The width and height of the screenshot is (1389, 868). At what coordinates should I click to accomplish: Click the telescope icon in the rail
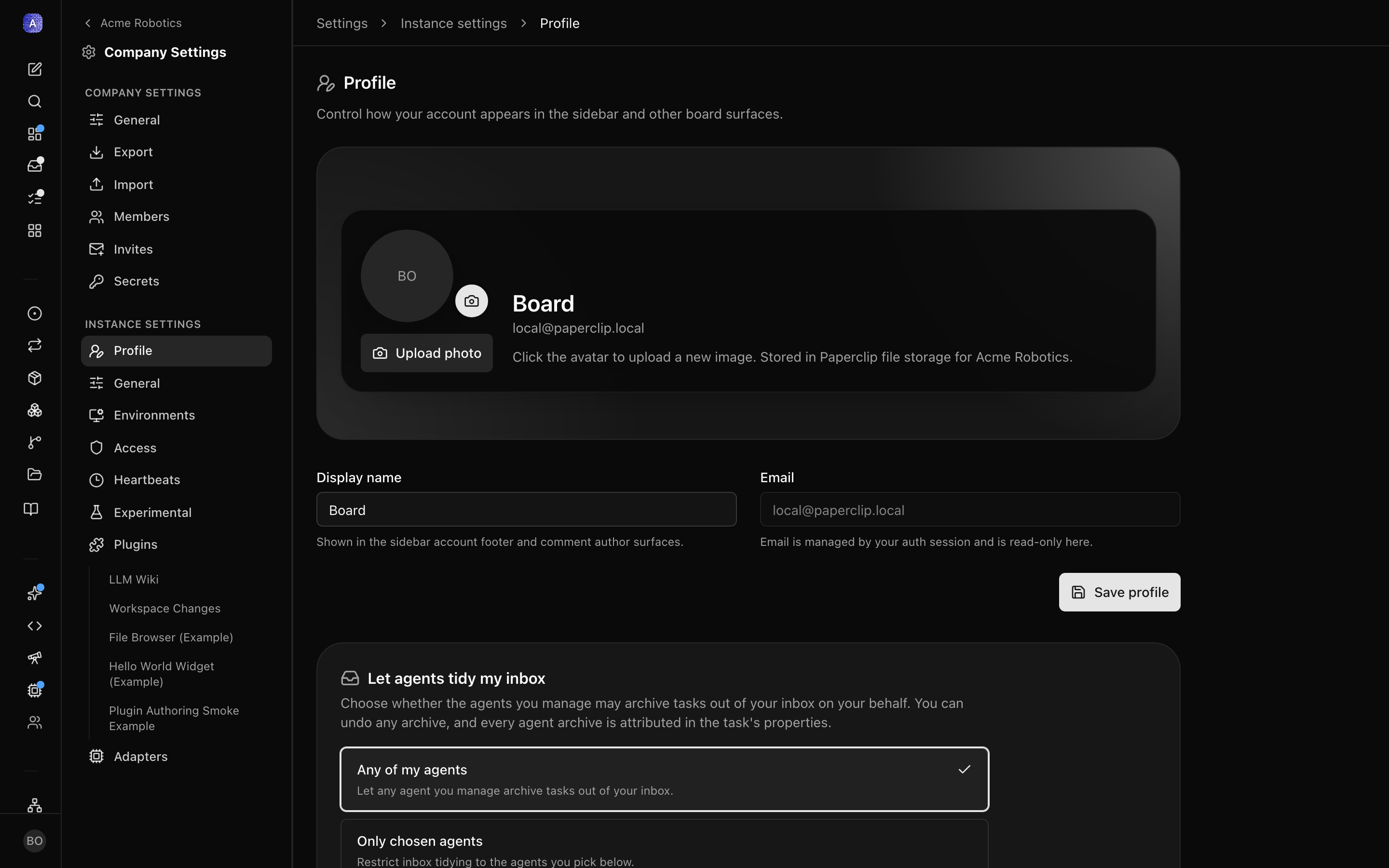pyautogui.click(x=34, y=658)
